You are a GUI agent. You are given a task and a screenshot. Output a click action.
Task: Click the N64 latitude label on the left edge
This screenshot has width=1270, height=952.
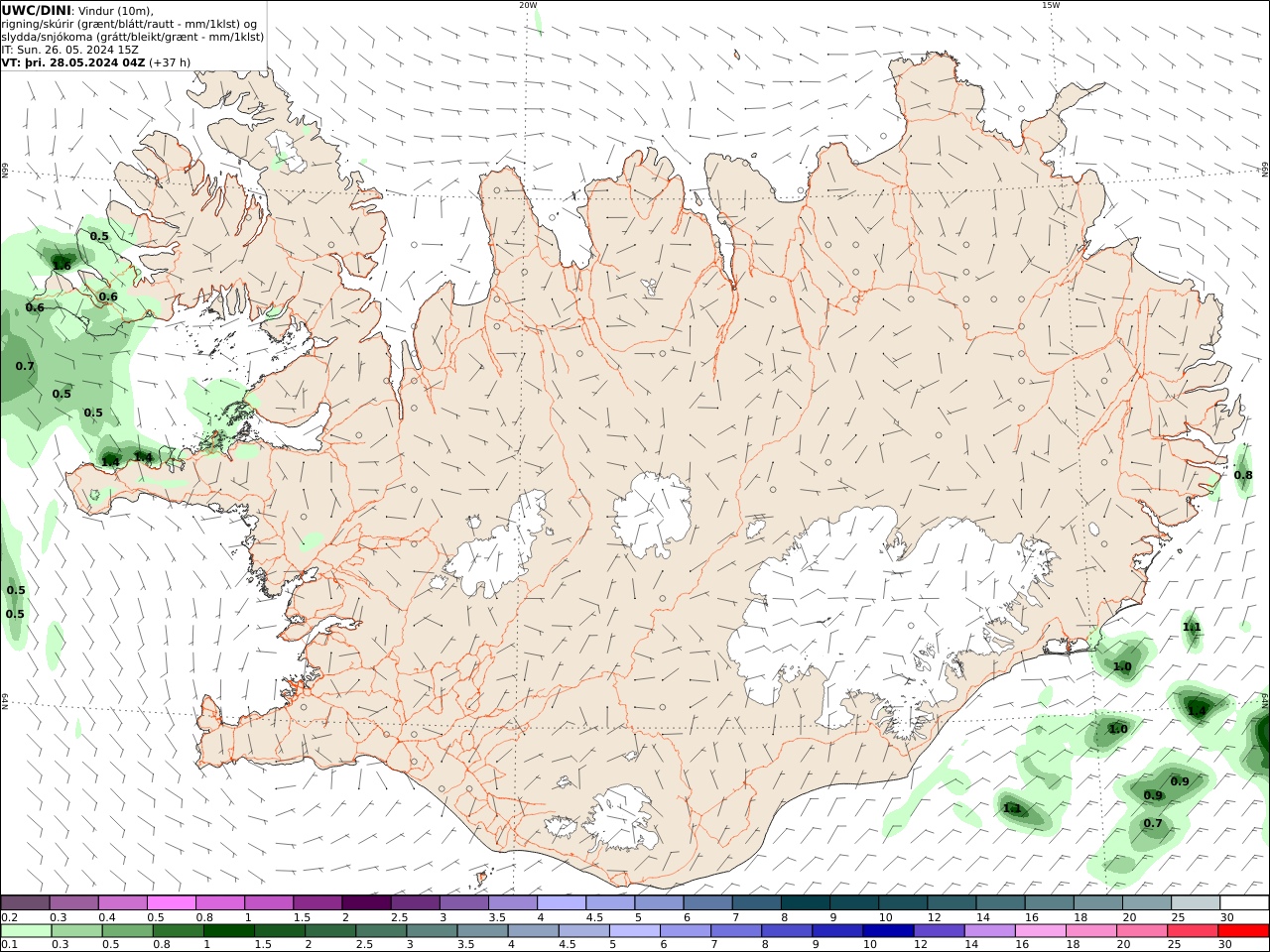click(5, 701)
